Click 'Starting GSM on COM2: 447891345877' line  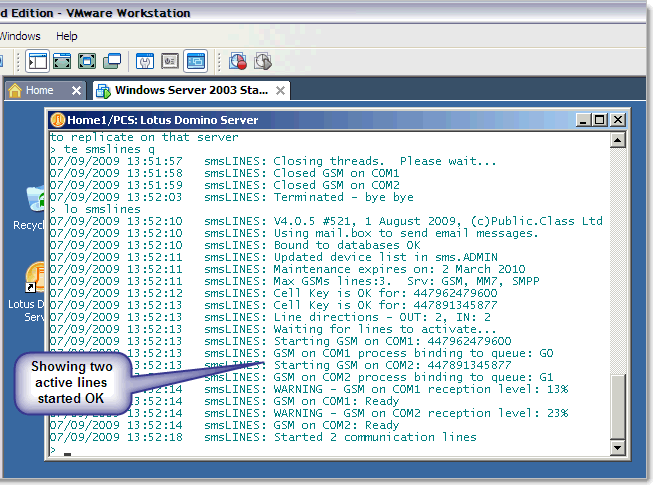[x=392, y=365]
